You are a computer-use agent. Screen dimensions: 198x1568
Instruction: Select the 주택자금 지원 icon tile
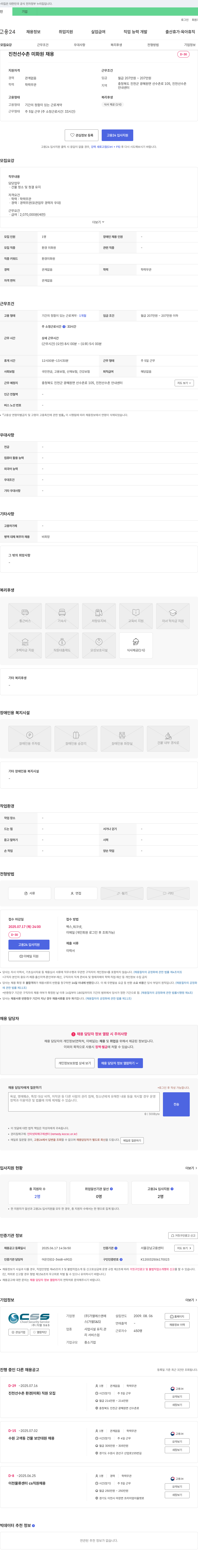tap(25, 645)
